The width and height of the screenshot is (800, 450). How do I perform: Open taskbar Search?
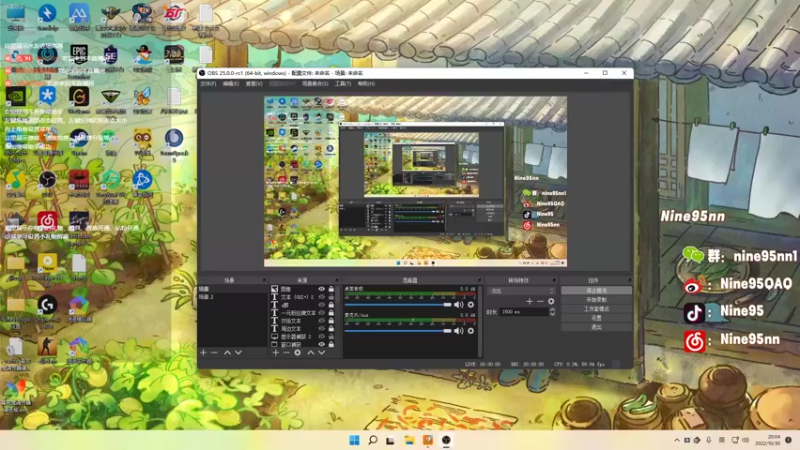(x=372, y=440)
